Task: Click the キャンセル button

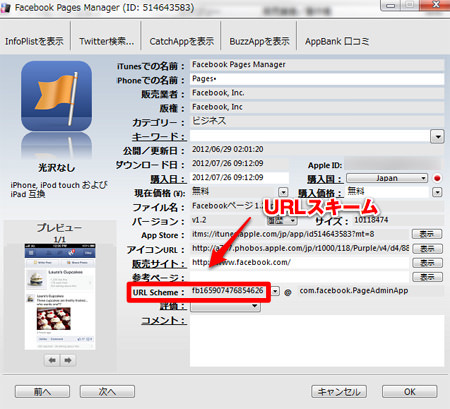Action: (x=339, y=391)
